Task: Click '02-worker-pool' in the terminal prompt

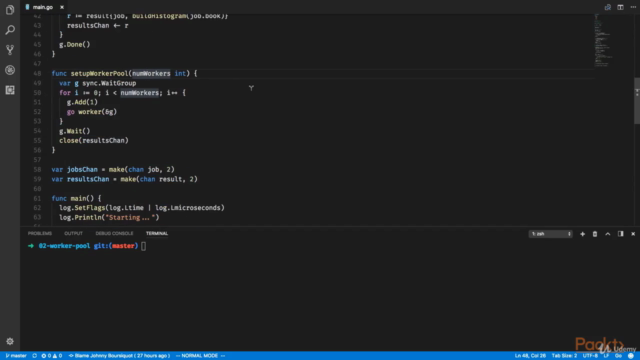Action: [64, 246]
